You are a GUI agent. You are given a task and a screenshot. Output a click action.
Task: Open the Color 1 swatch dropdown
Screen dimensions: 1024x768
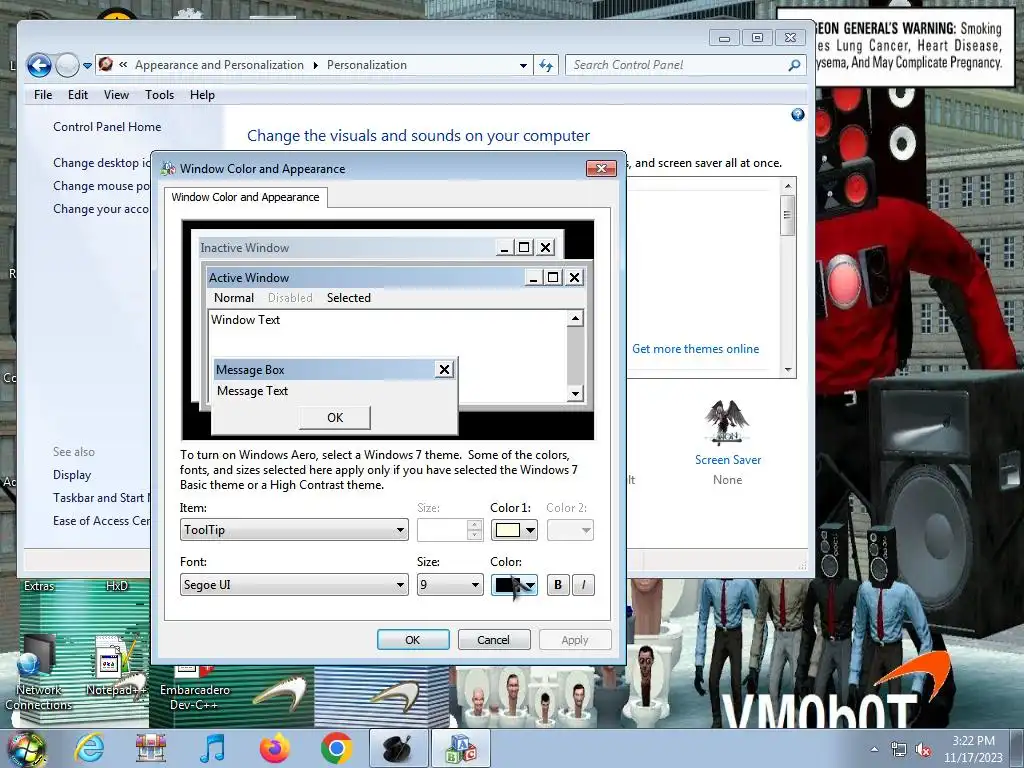click(514, 530)
